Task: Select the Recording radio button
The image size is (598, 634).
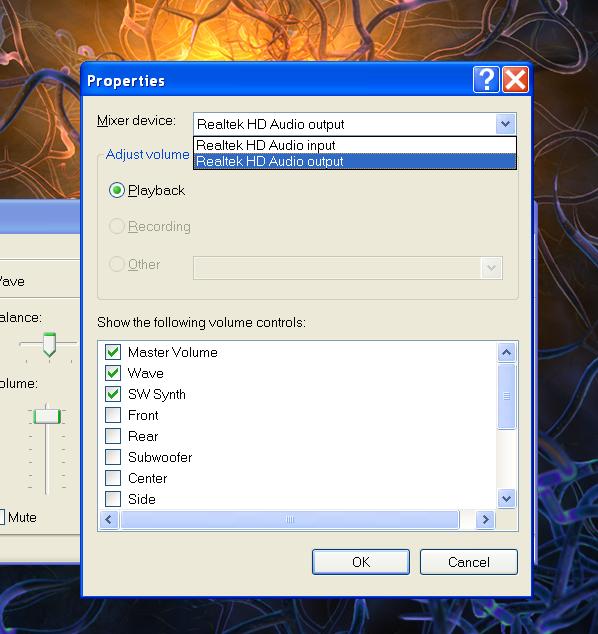Action: (x=117, y=226)
